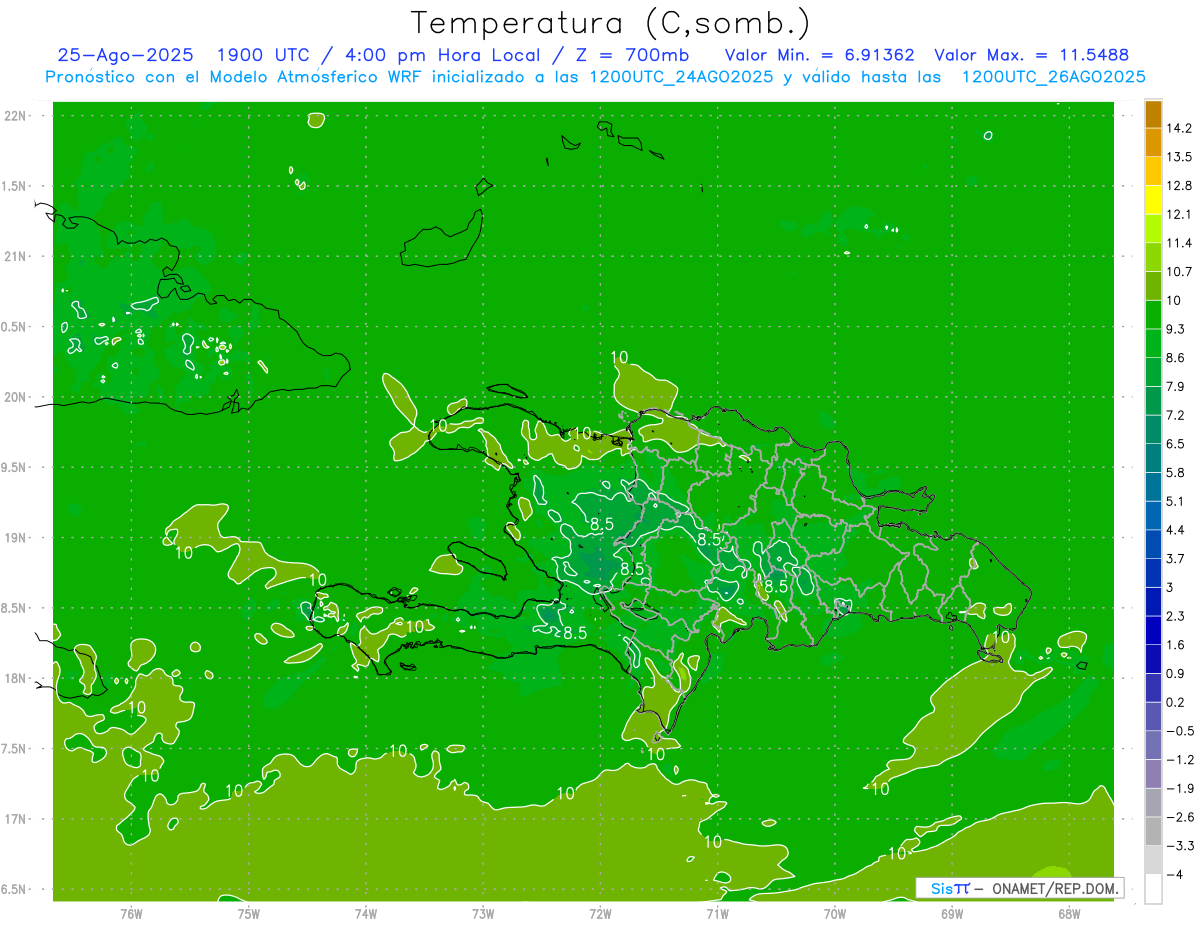Click the legend value "-3.3"
Viewport: 1200px width, 927px height.
[1179, 846]
